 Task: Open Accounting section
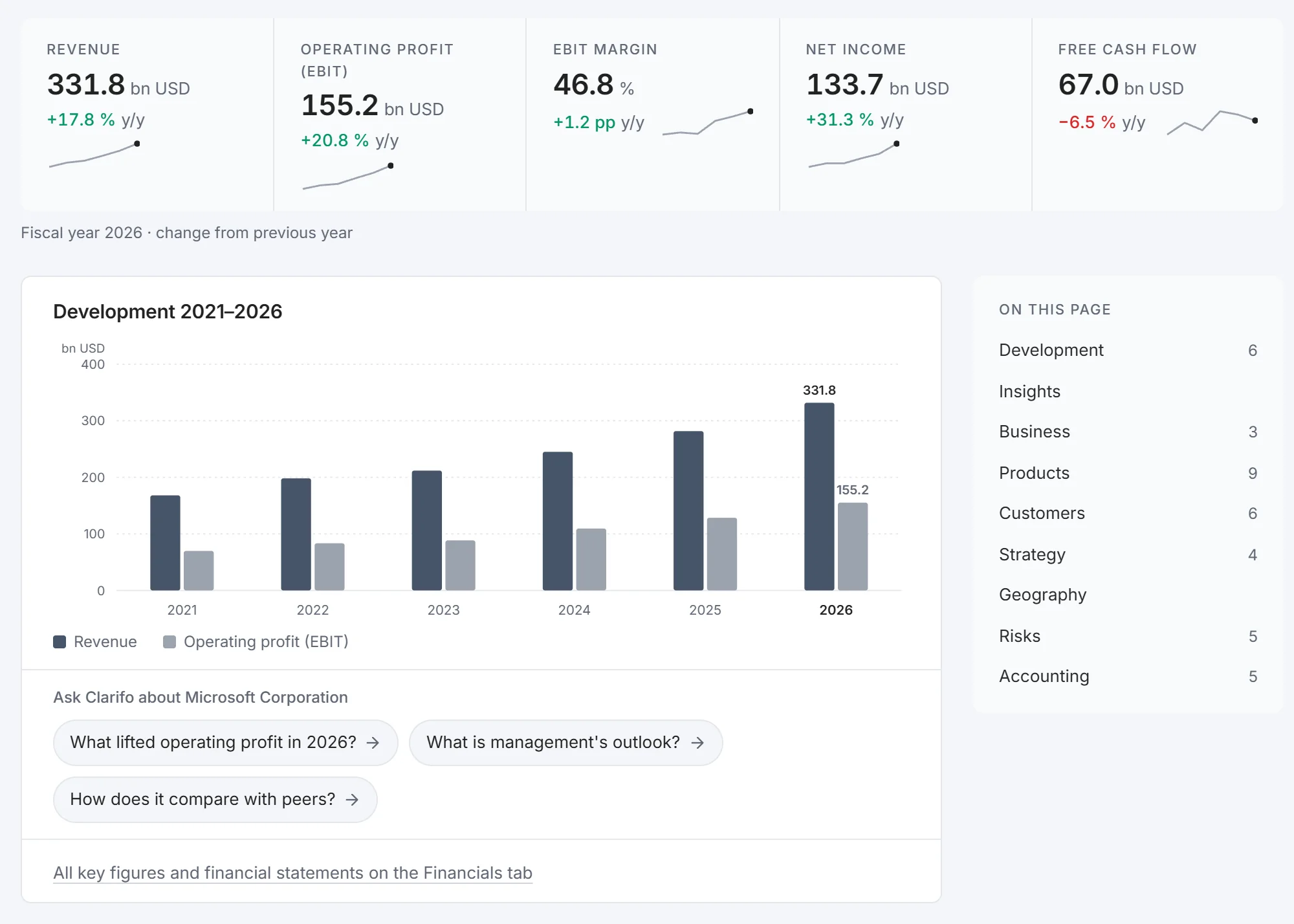point(1128,676)
